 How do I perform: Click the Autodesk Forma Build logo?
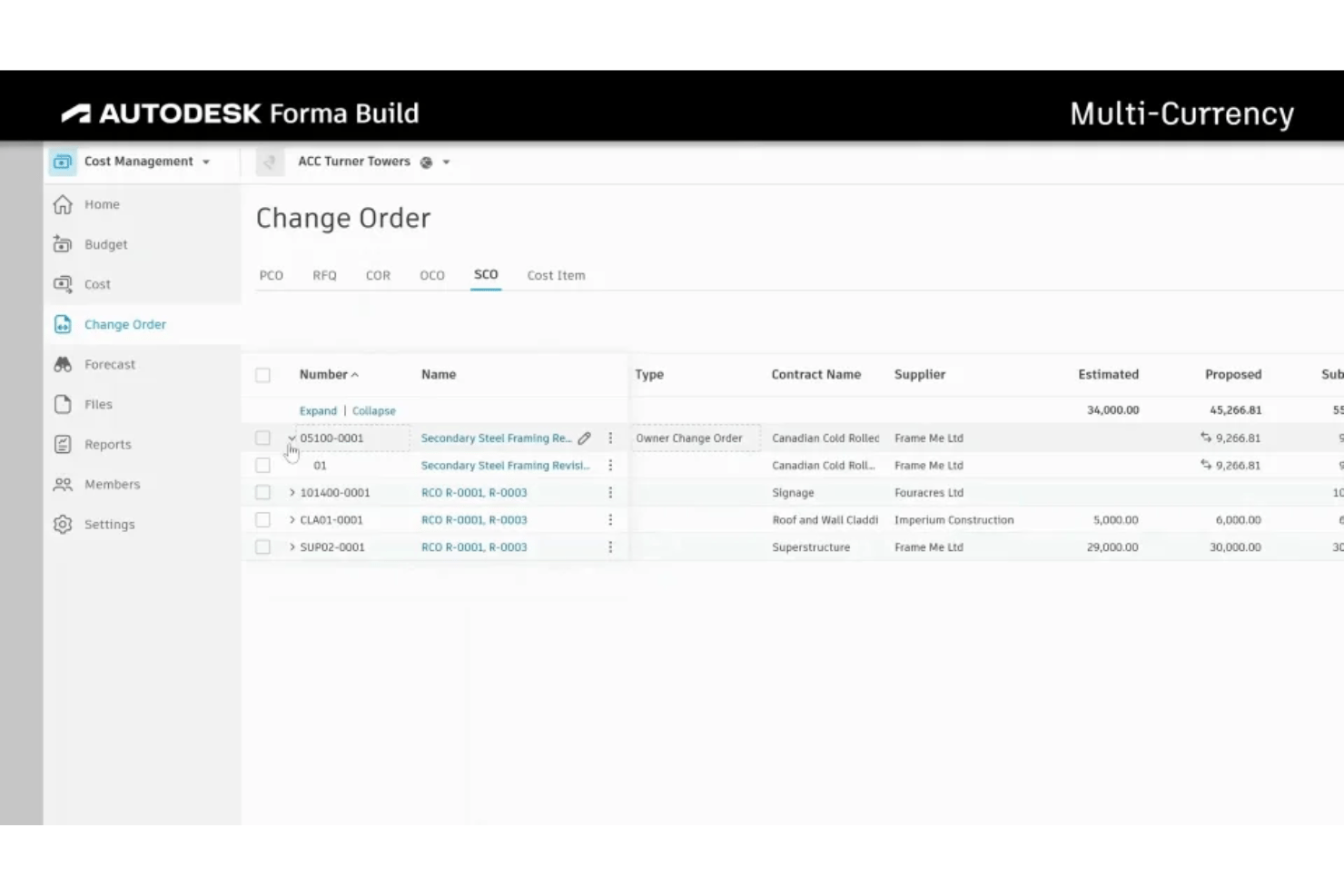click(241, 113)
